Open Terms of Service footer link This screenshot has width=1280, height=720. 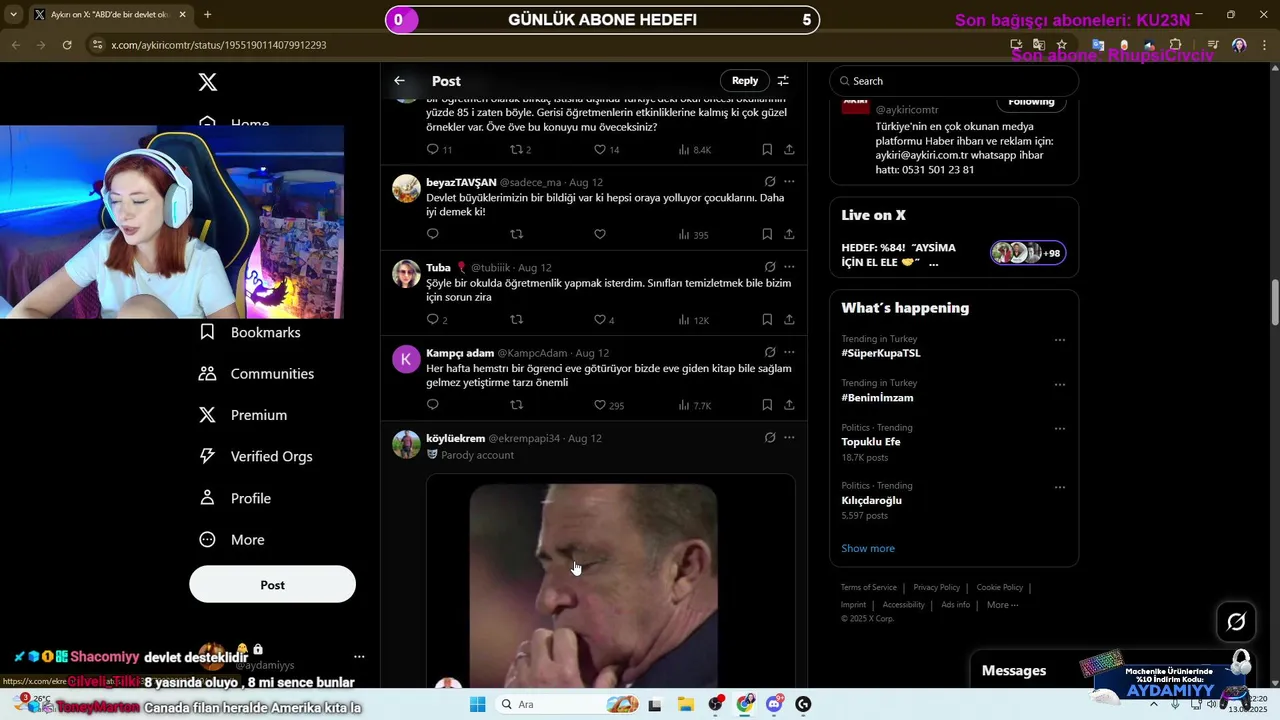click(868, 588)
